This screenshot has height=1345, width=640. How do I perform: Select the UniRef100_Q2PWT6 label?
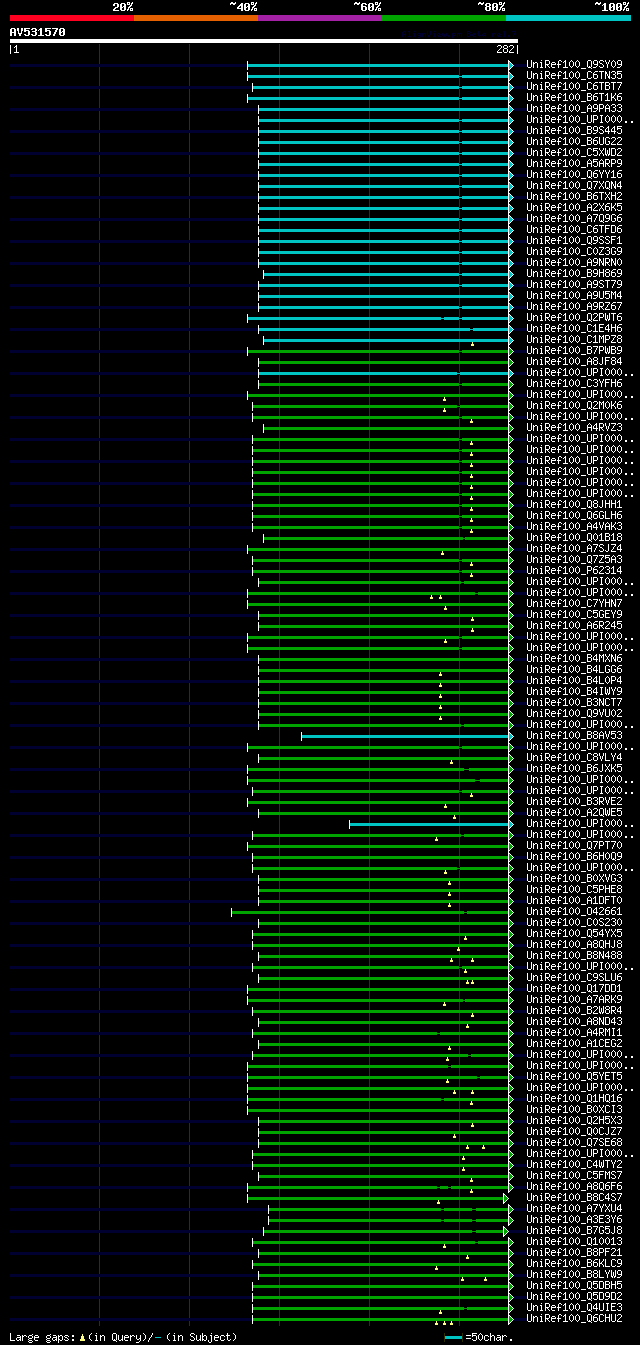(x=574, y=317)
